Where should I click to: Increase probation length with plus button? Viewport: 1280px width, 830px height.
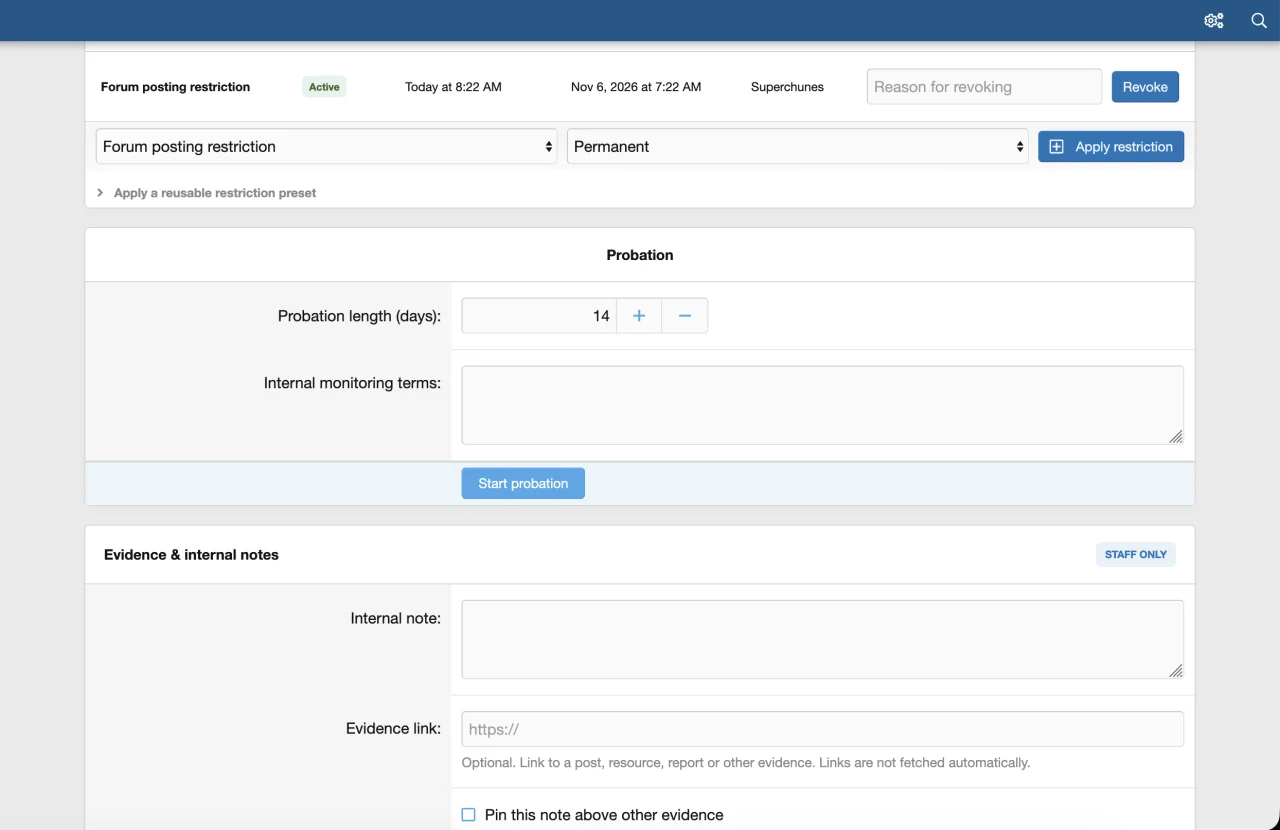(x=639, y=316)
